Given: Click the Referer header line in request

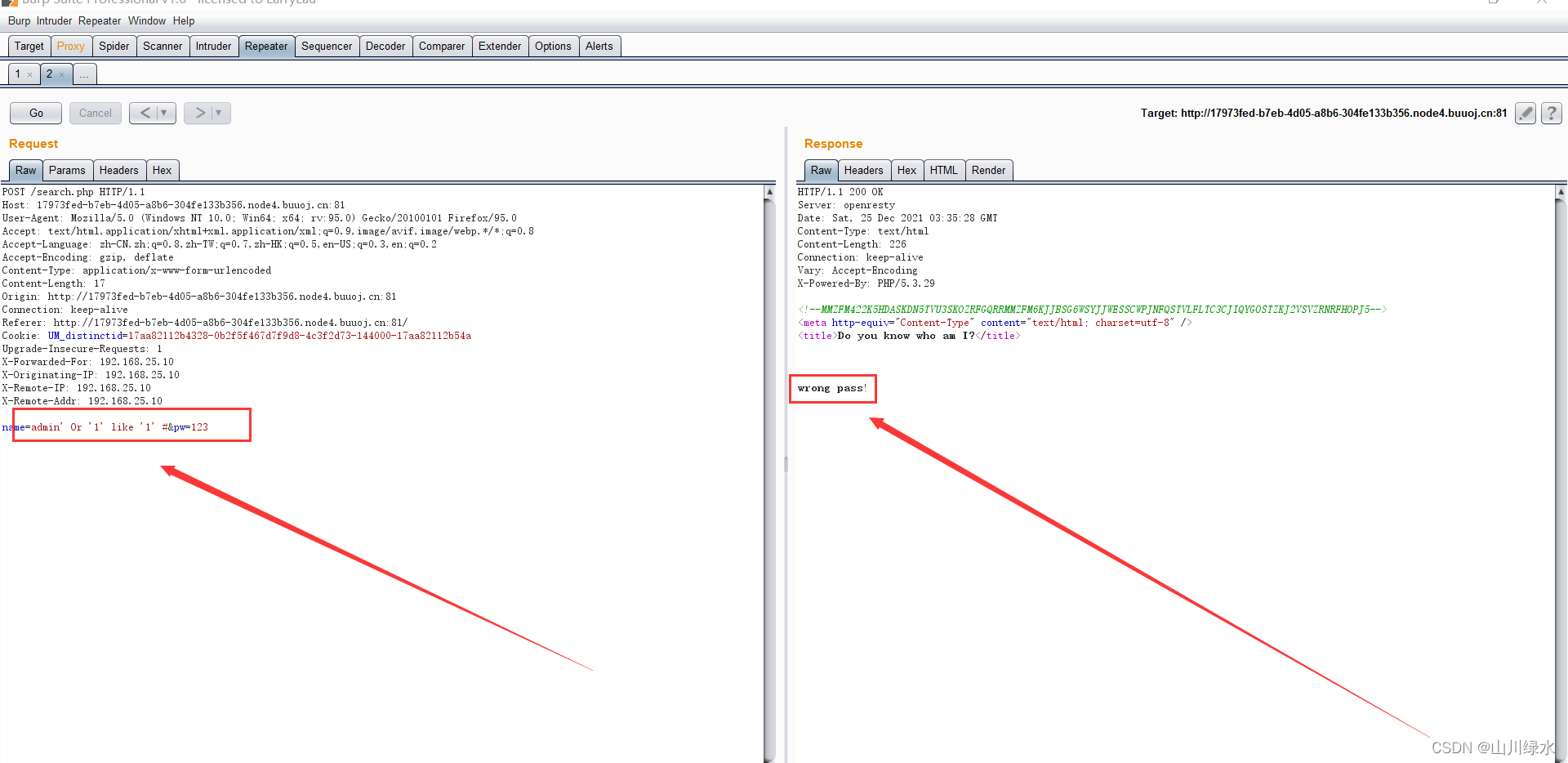Looking at the screenshot, I should [x=205, y=323].
